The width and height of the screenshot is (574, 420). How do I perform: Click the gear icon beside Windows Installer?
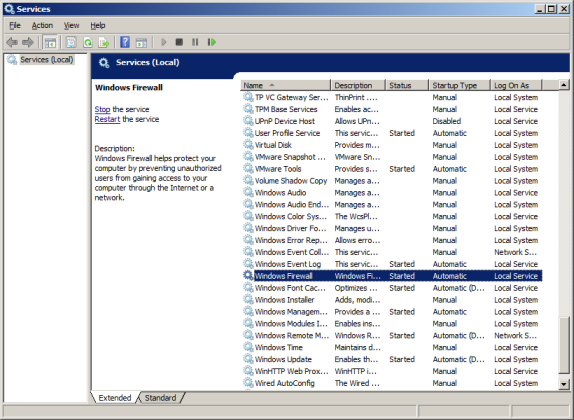click(x=248, y=299)
